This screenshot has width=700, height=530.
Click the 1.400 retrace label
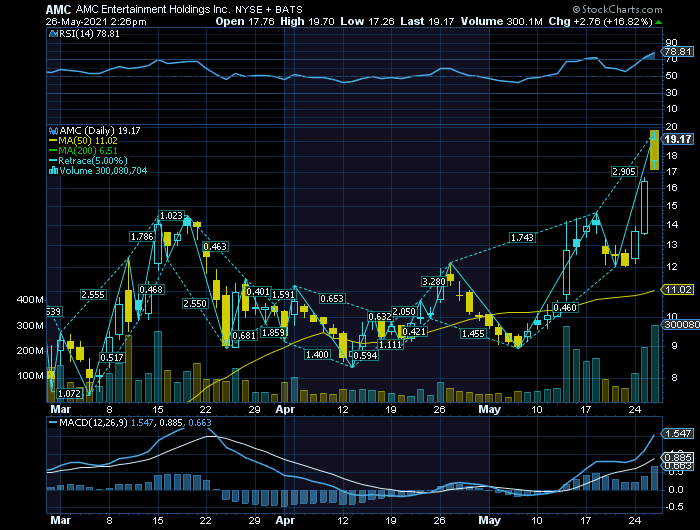click(317, 355)
